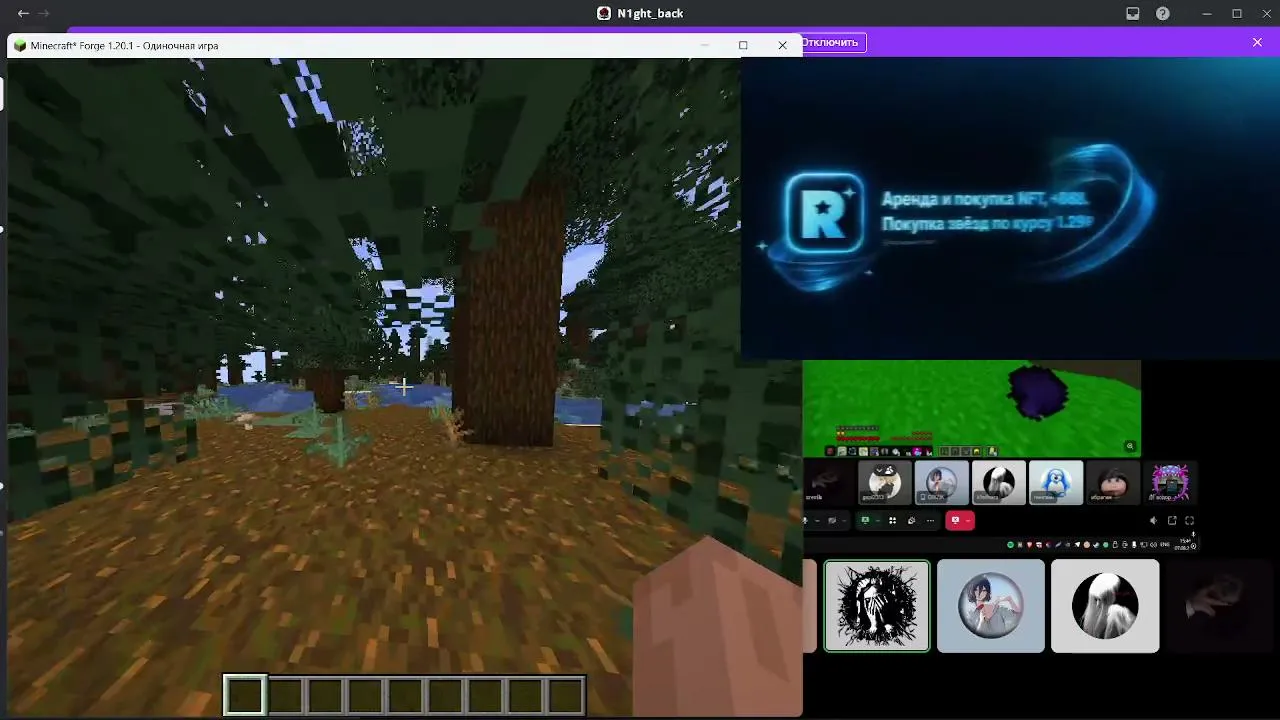Select the white-haired avatar in small participant row

[x=998, y=482]
